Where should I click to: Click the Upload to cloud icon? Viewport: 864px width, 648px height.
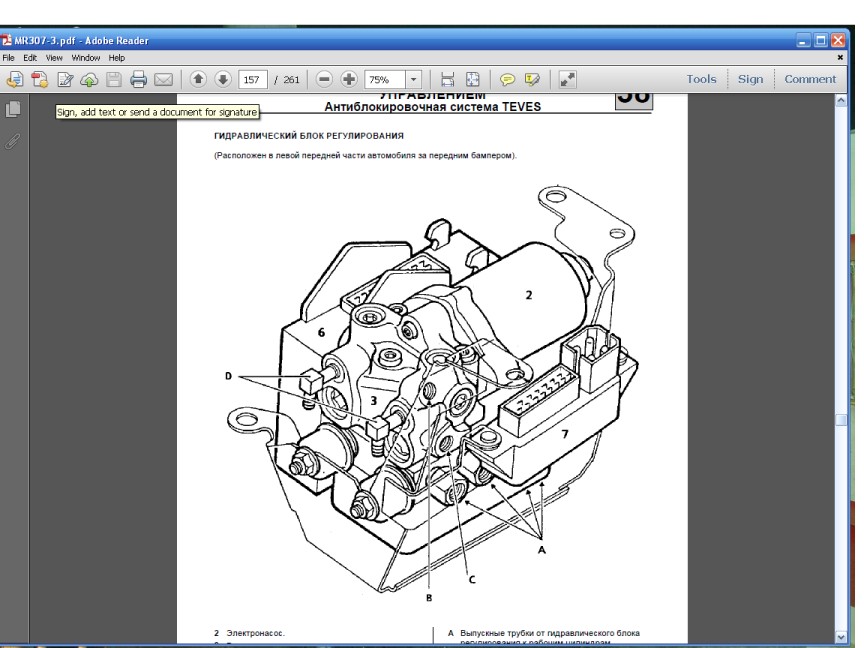click(x=89, y=80)
